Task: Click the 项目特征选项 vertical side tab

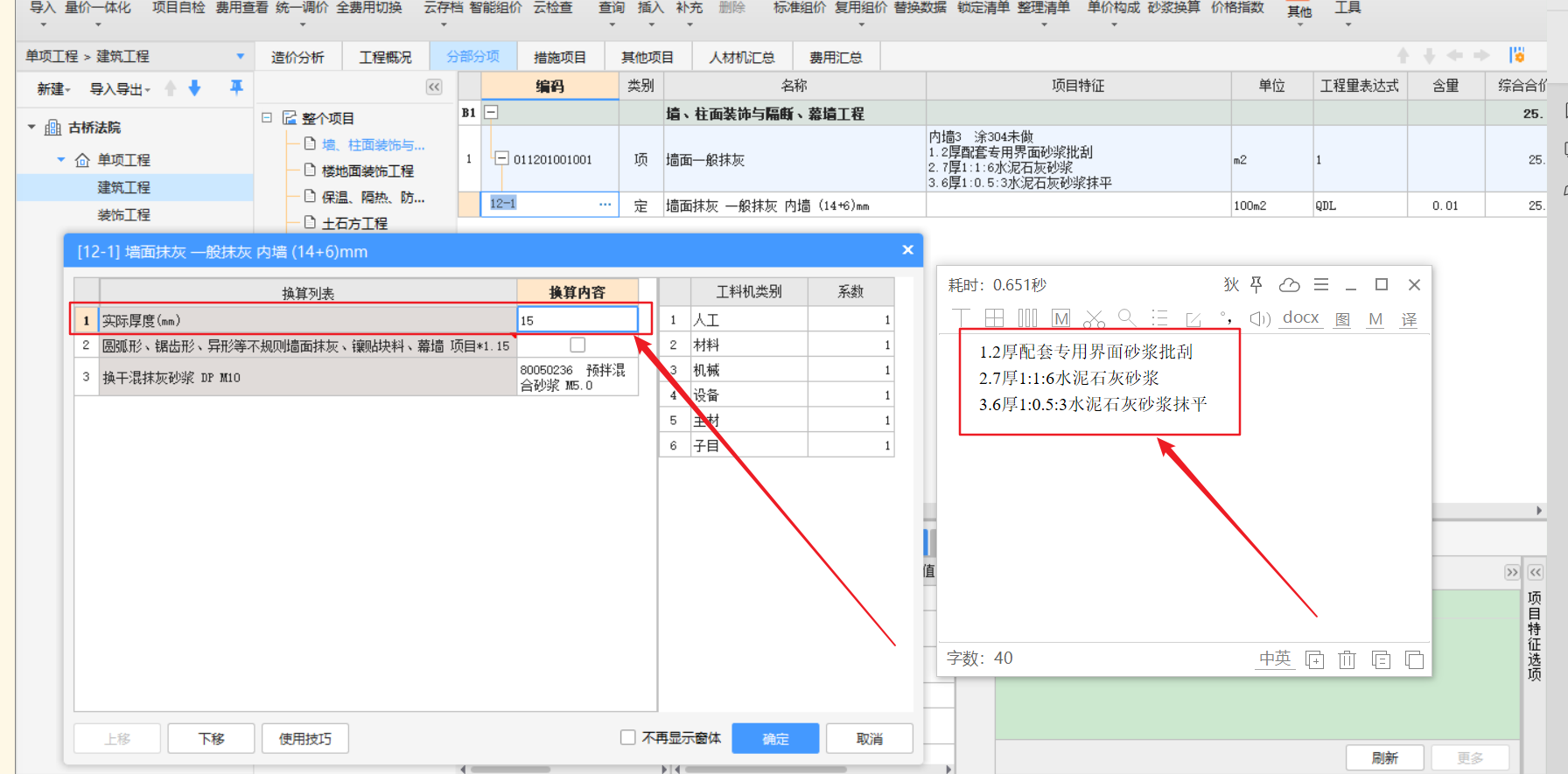Action: (x=1535, y=635)
